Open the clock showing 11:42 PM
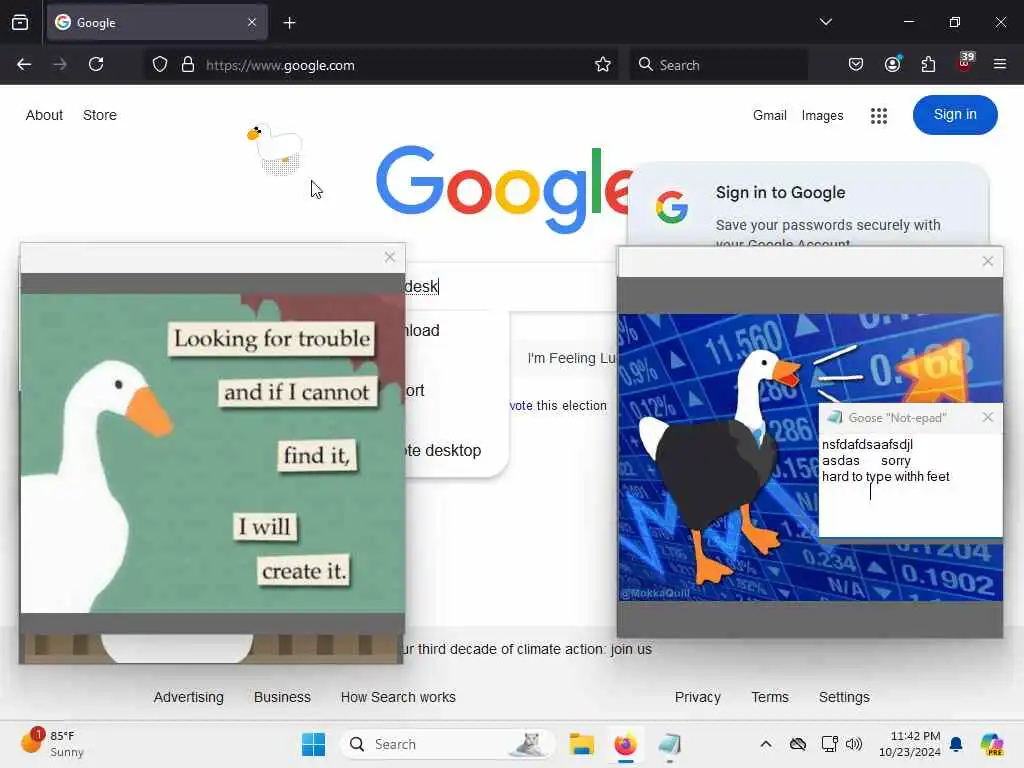The image size is (1024, 768). pos(910,744)
